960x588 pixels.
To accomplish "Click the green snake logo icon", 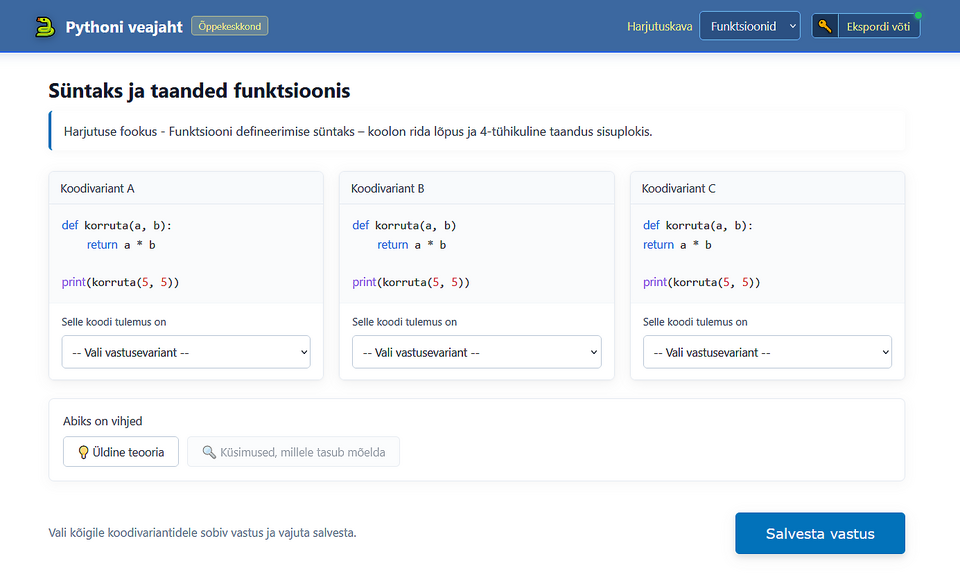I will click(45, 26).
